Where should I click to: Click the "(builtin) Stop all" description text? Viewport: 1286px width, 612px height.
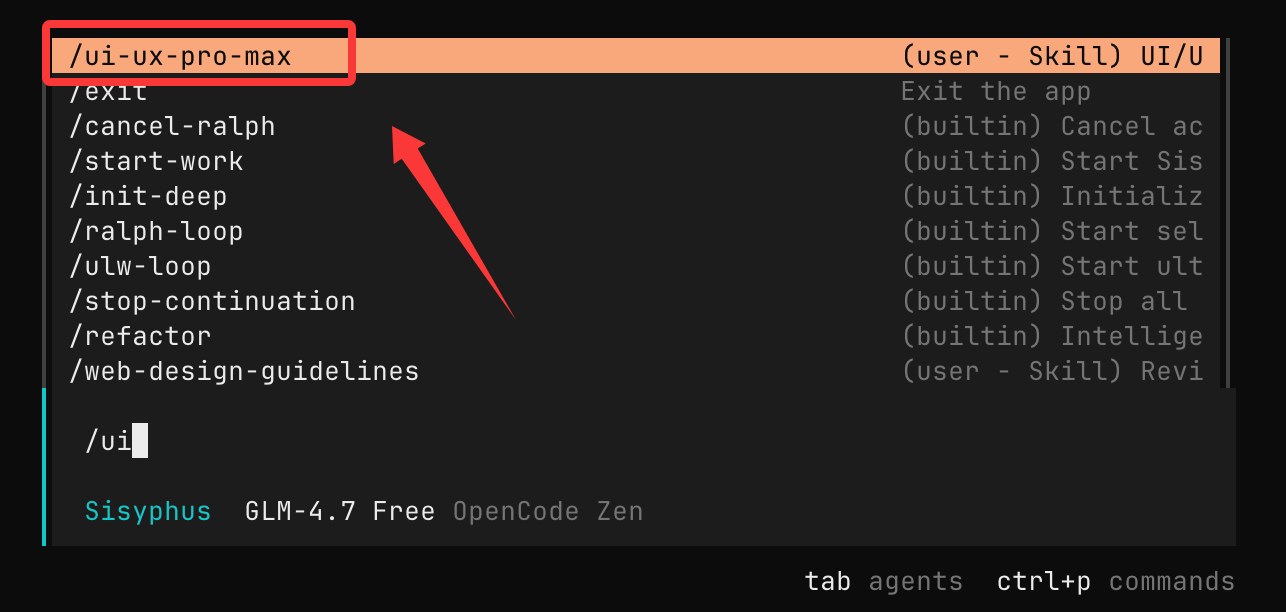[1044, 302]
